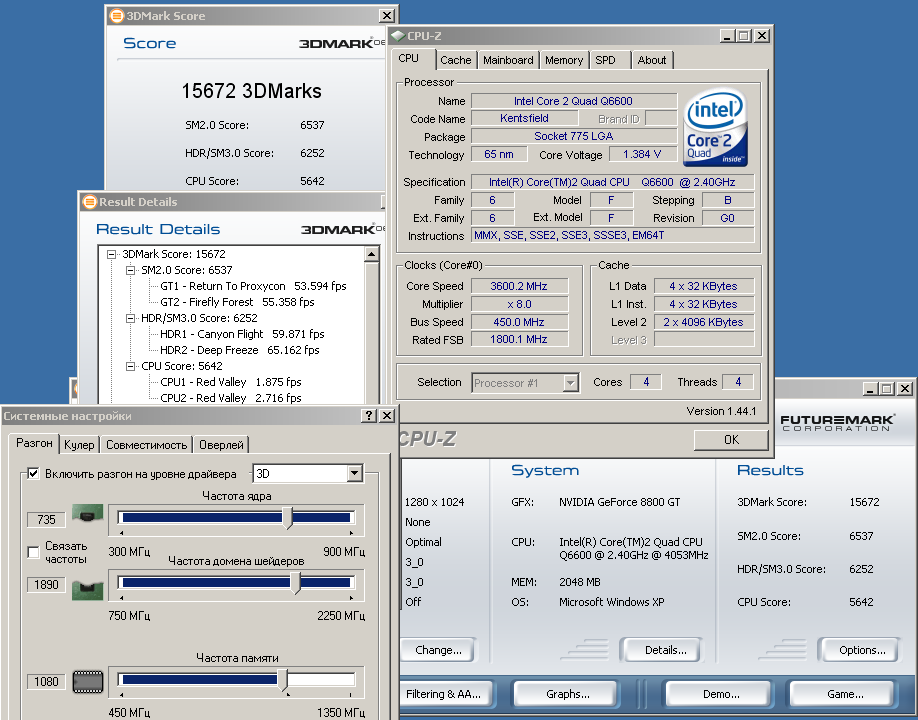The height and width of the screenshot is (720, 918).
Task: Open the SPD tab
Action: tap(605, 60)
